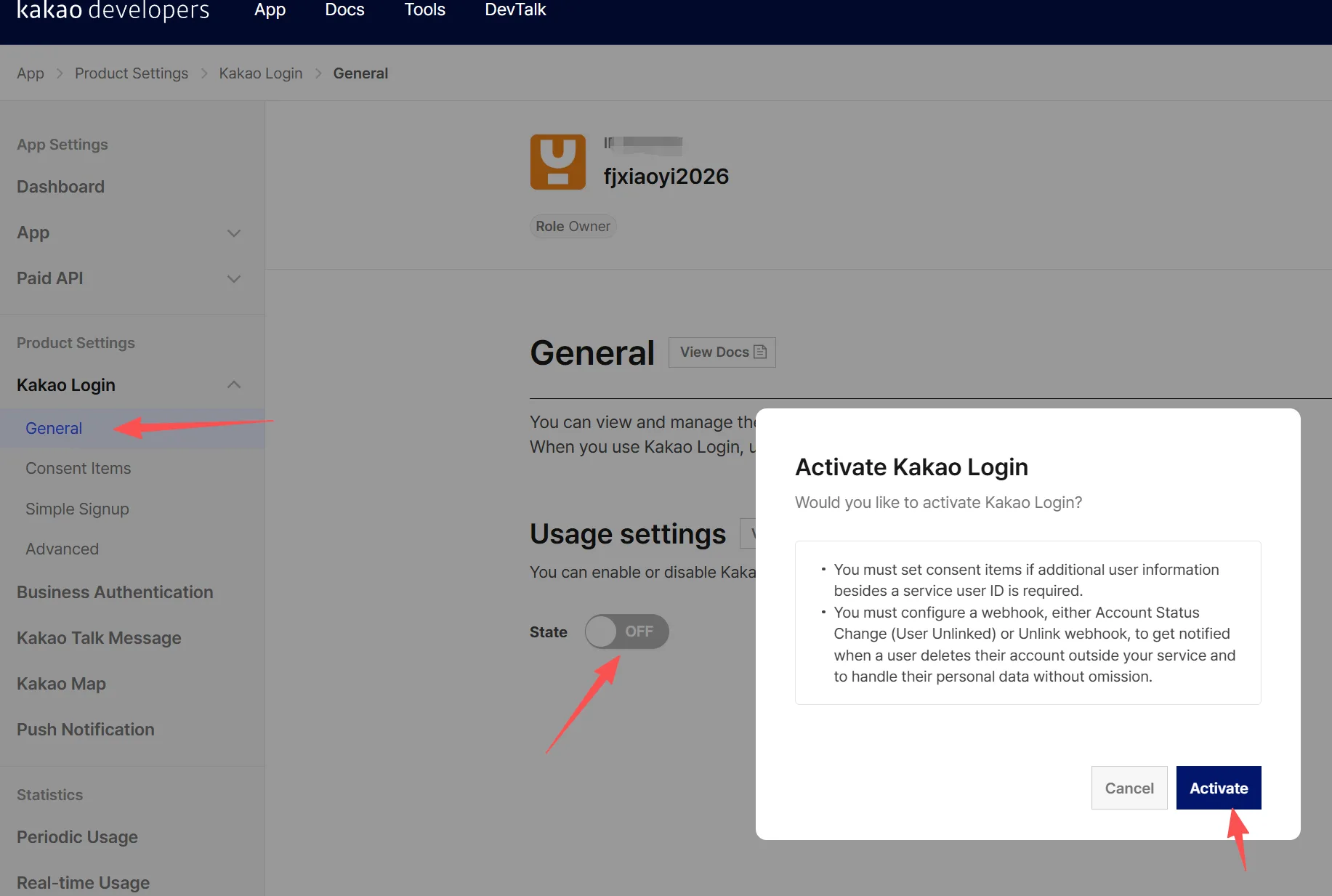This screenshot has height=896, width=1332.
Task: Open Advanced under Kakao Login
Action: [x=62, y=549]
